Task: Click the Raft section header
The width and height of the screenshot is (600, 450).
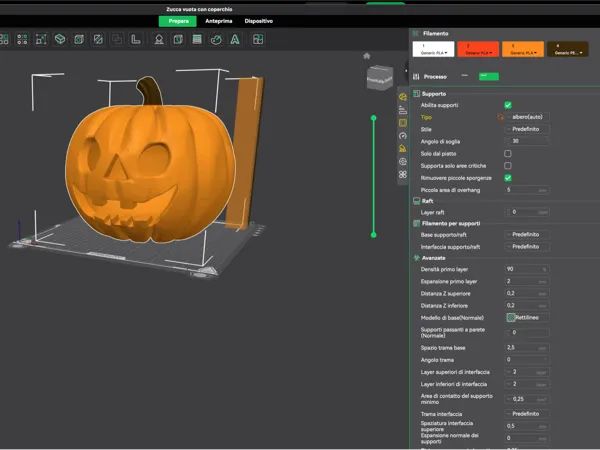Action: (427, 201)
